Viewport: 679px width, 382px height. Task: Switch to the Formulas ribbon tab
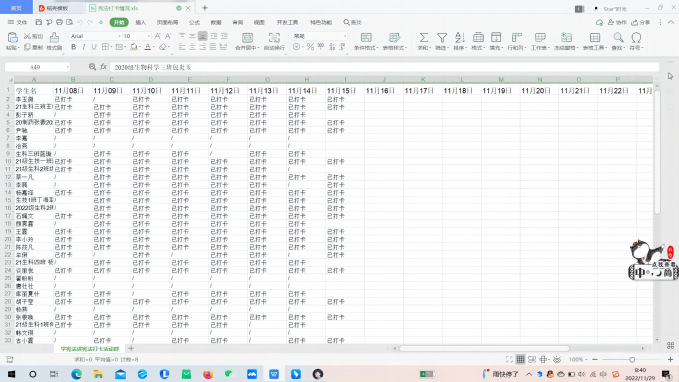194,22
